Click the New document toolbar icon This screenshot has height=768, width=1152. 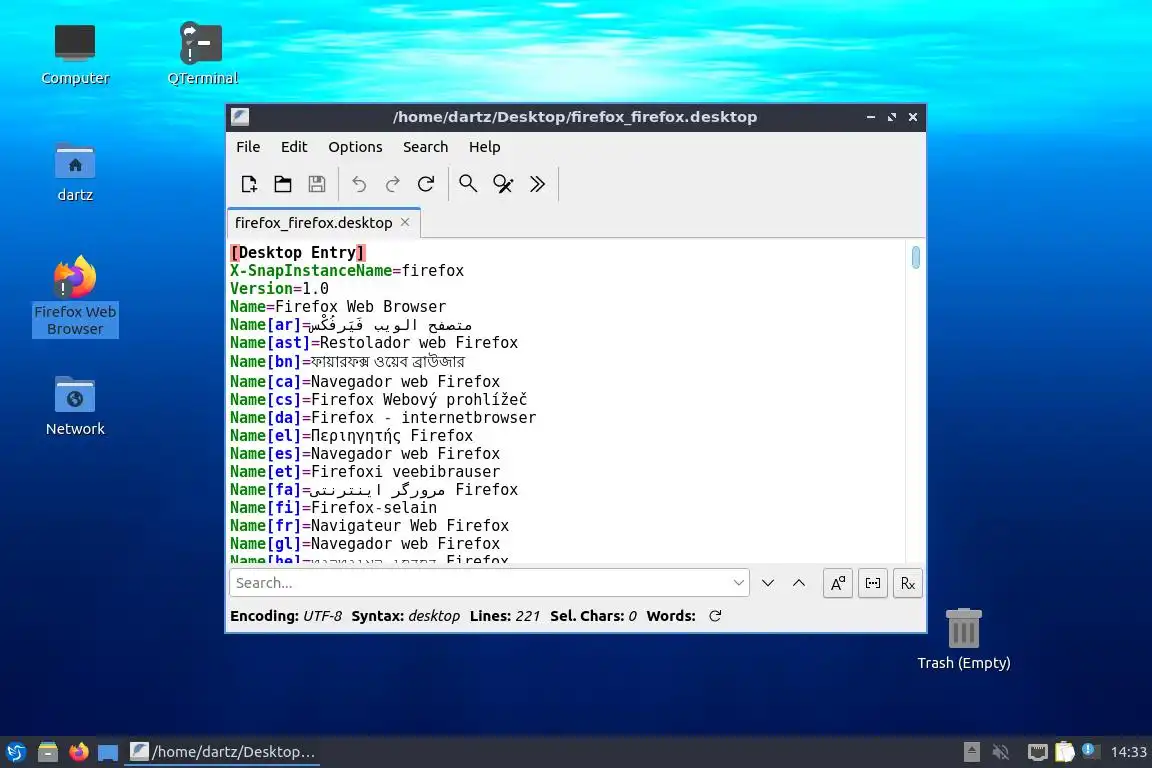[x=249, y=184]
